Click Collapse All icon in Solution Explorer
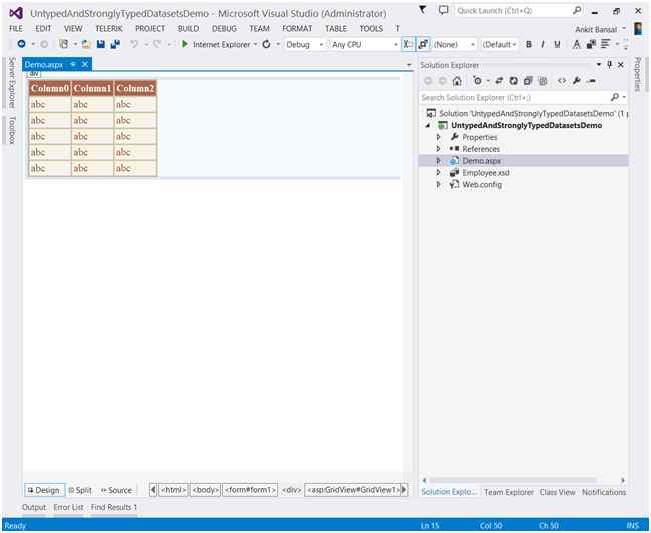This screenshot has height=533, width=651. pos(528,81)
